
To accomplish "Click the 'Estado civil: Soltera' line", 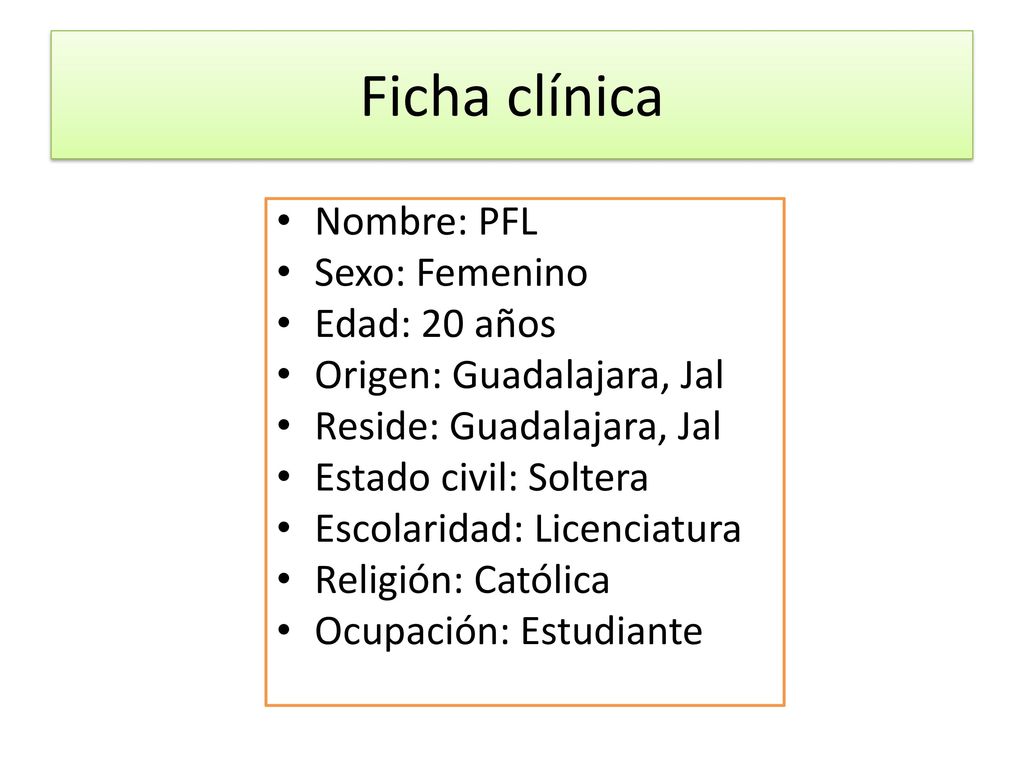I will pyautogui.click(x=481, y=477).
